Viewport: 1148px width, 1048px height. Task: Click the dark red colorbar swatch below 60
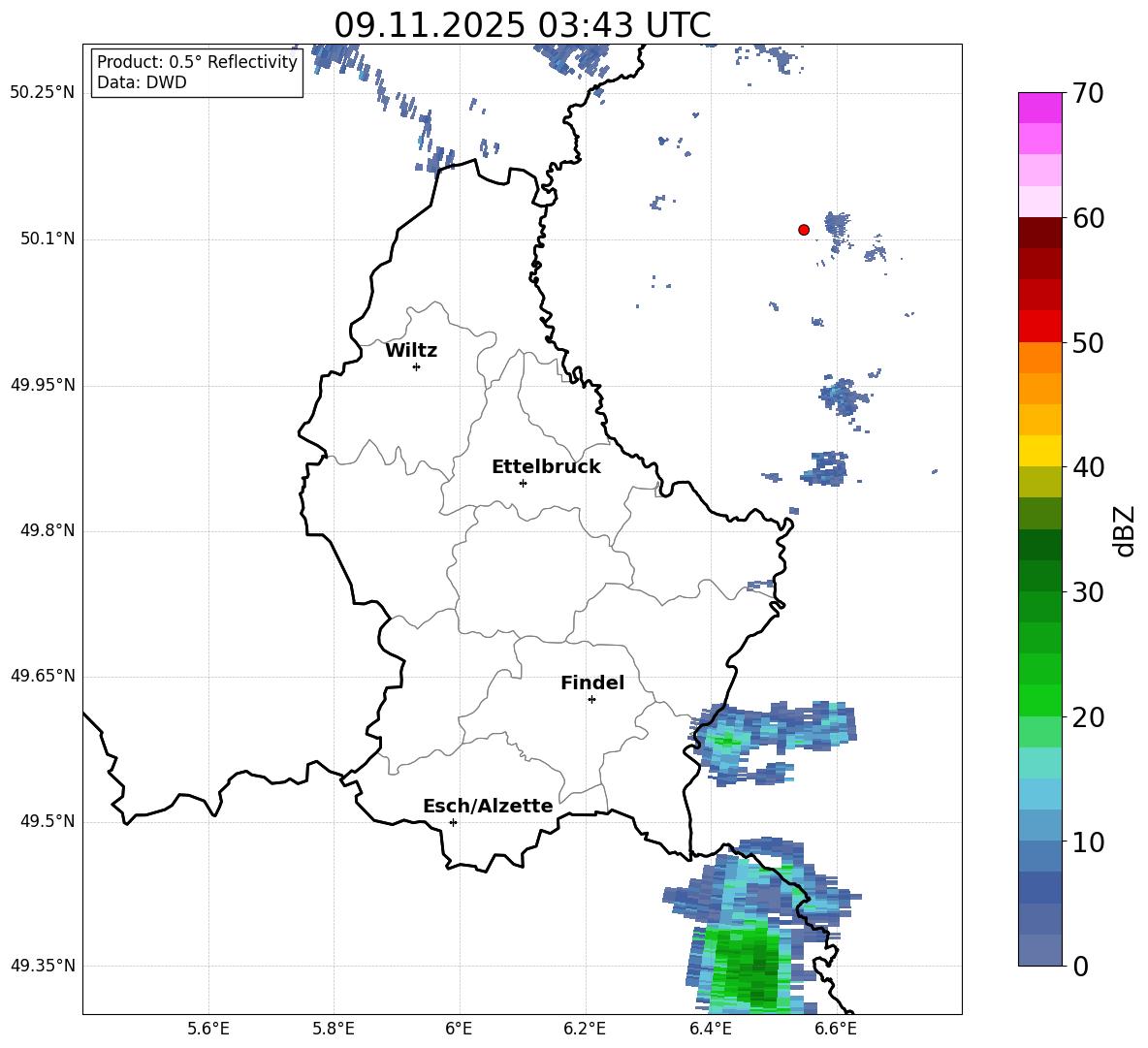(1039, 233)
